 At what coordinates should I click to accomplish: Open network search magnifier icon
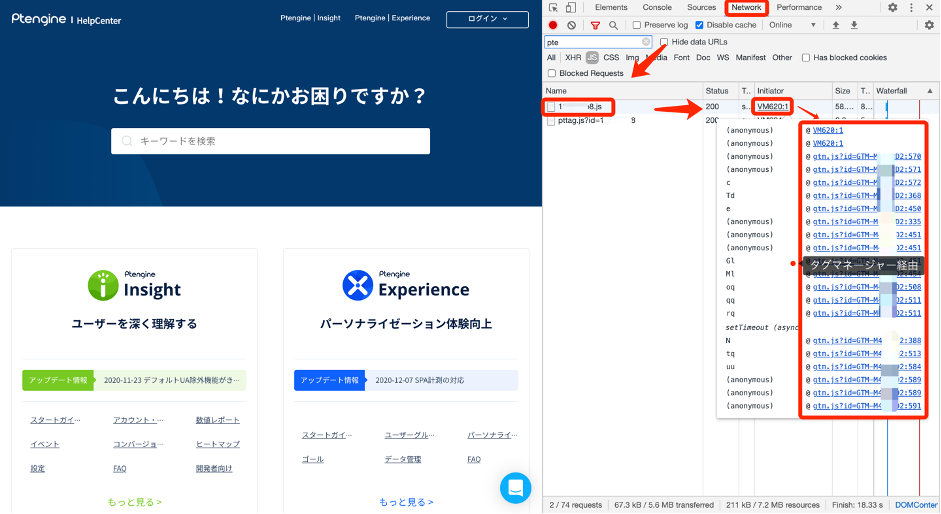click(613, 25)
